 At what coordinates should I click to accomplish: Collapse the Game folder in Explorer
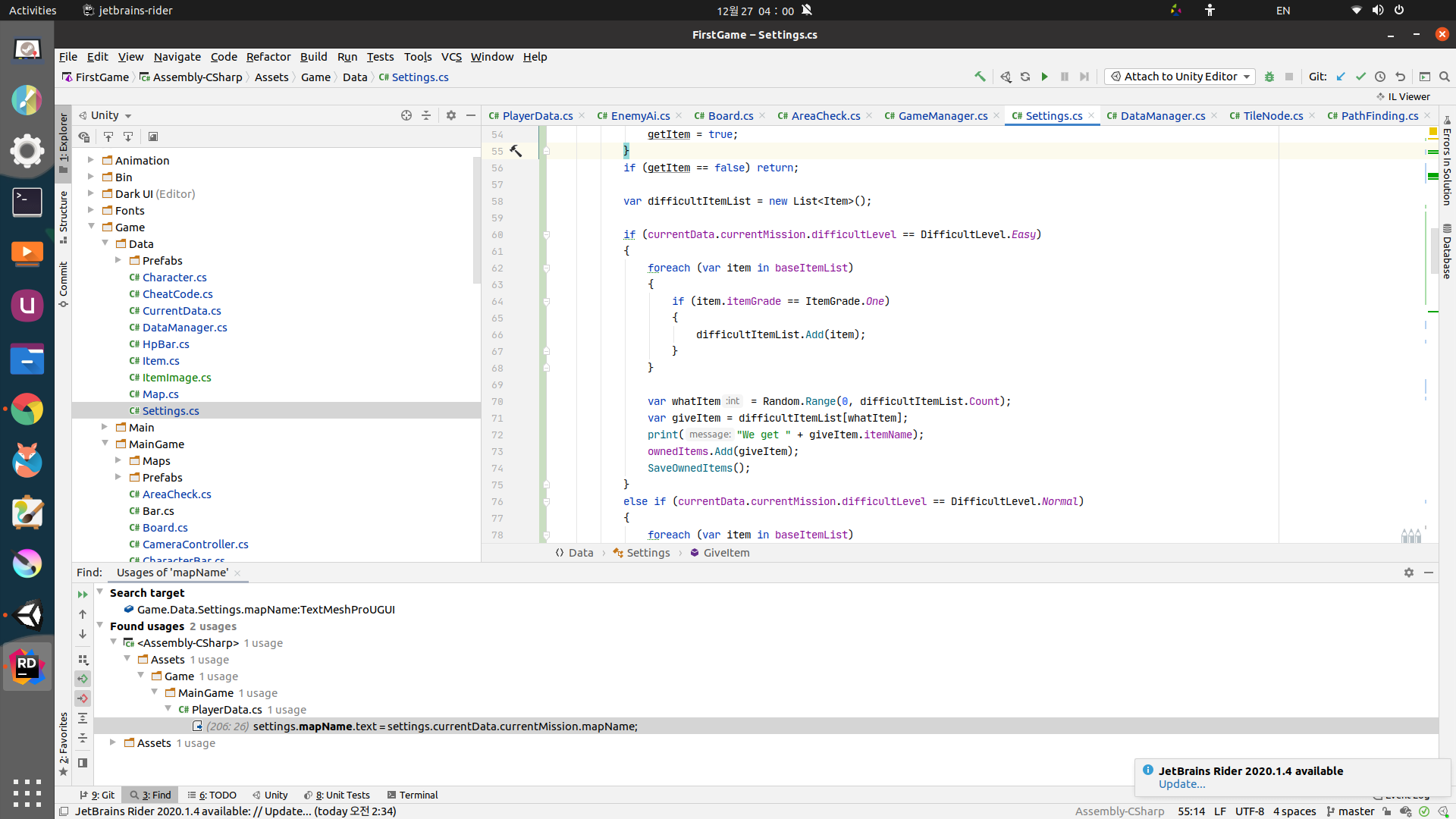pyautogui.click(x=91, y=227)
